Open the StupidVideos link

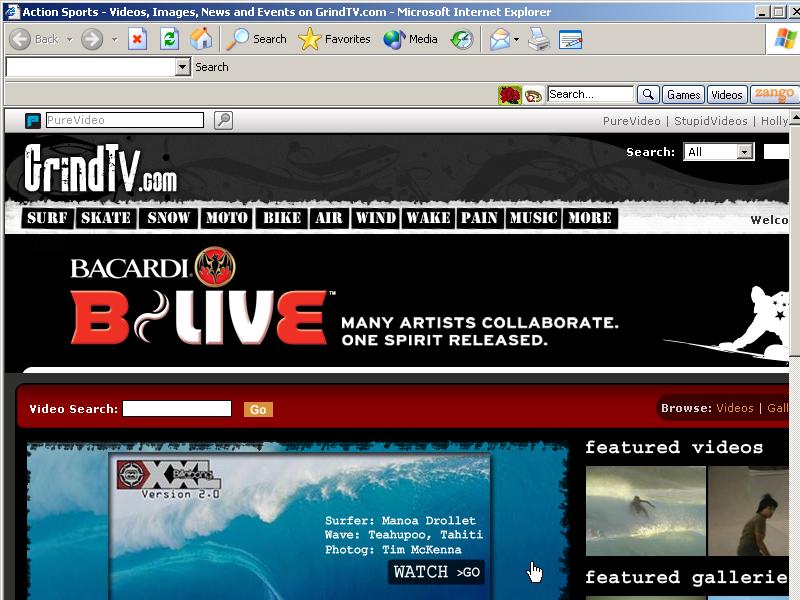tap(711, 121)
